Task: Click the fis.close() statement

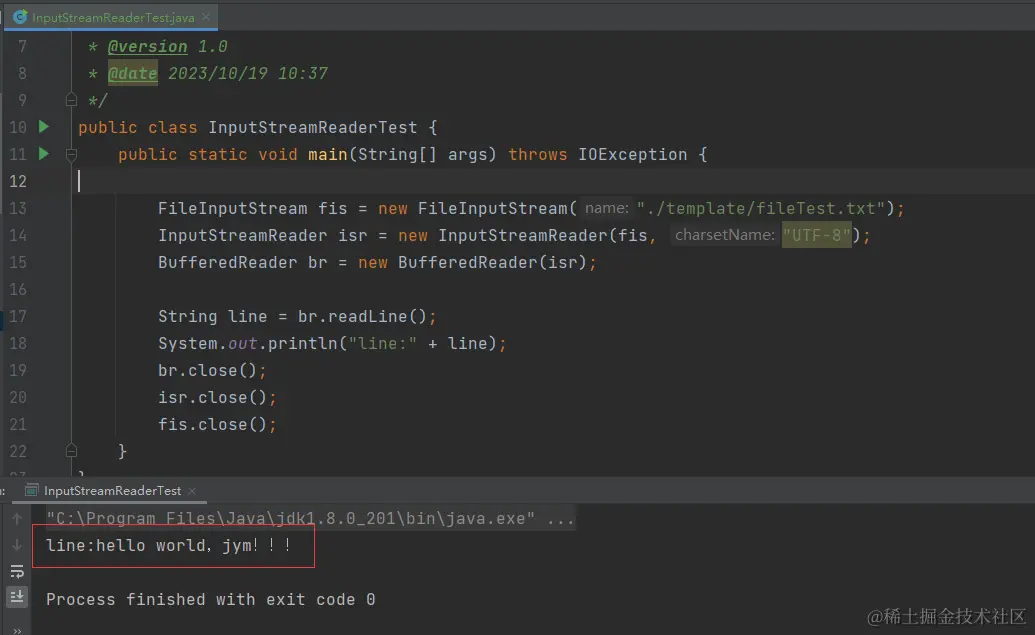Action: click(217, 424)
